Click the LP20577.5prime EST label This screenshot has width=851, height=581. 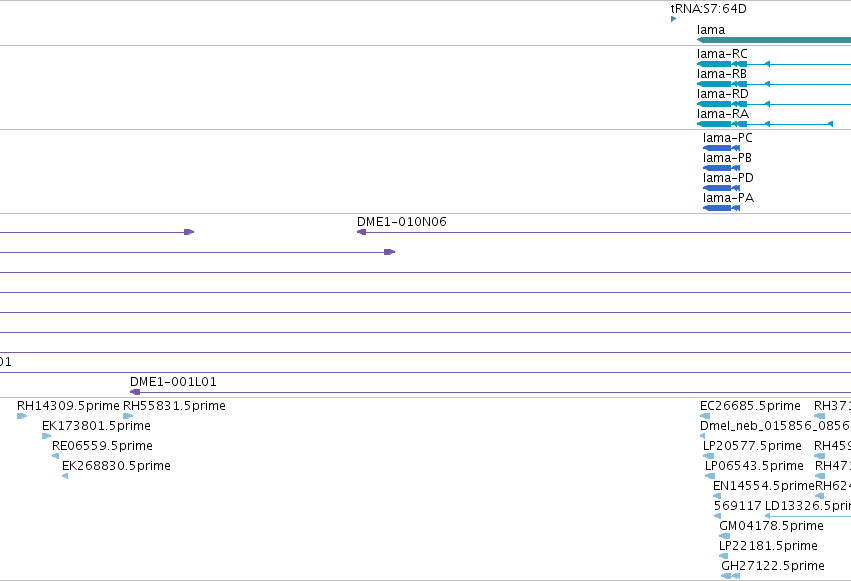coord(752,446)
